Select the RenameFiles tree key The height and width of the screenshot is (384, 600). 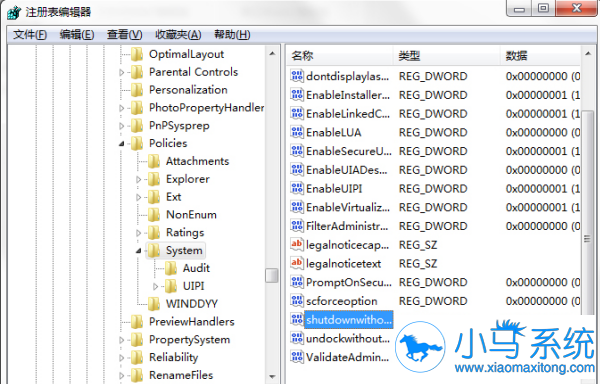[x=181, y=375]
